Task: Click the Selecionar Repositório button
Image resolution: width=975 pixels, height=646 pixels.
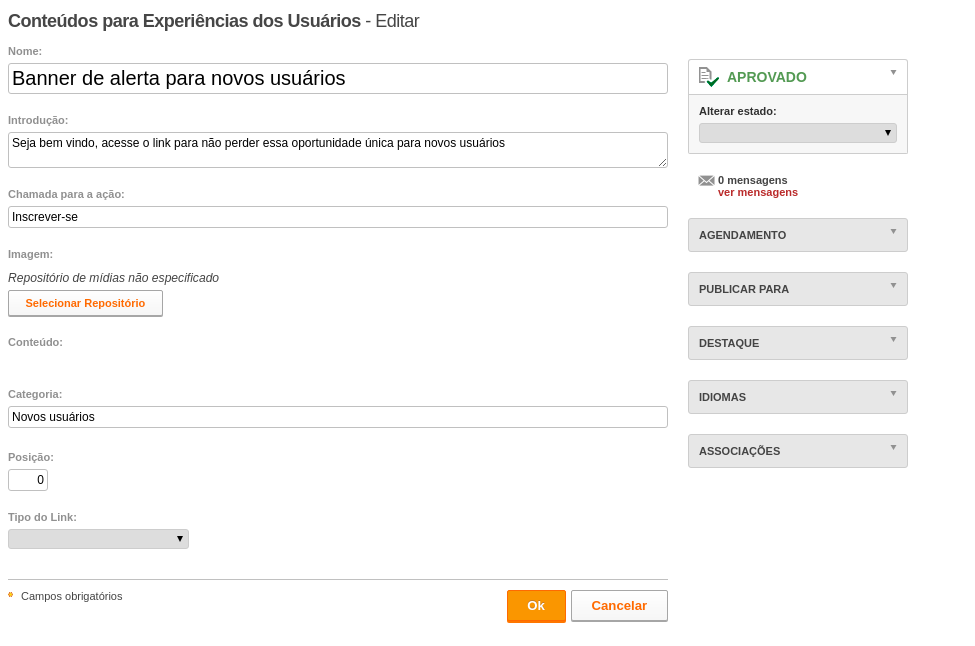Action: click(x=85, y=303)
